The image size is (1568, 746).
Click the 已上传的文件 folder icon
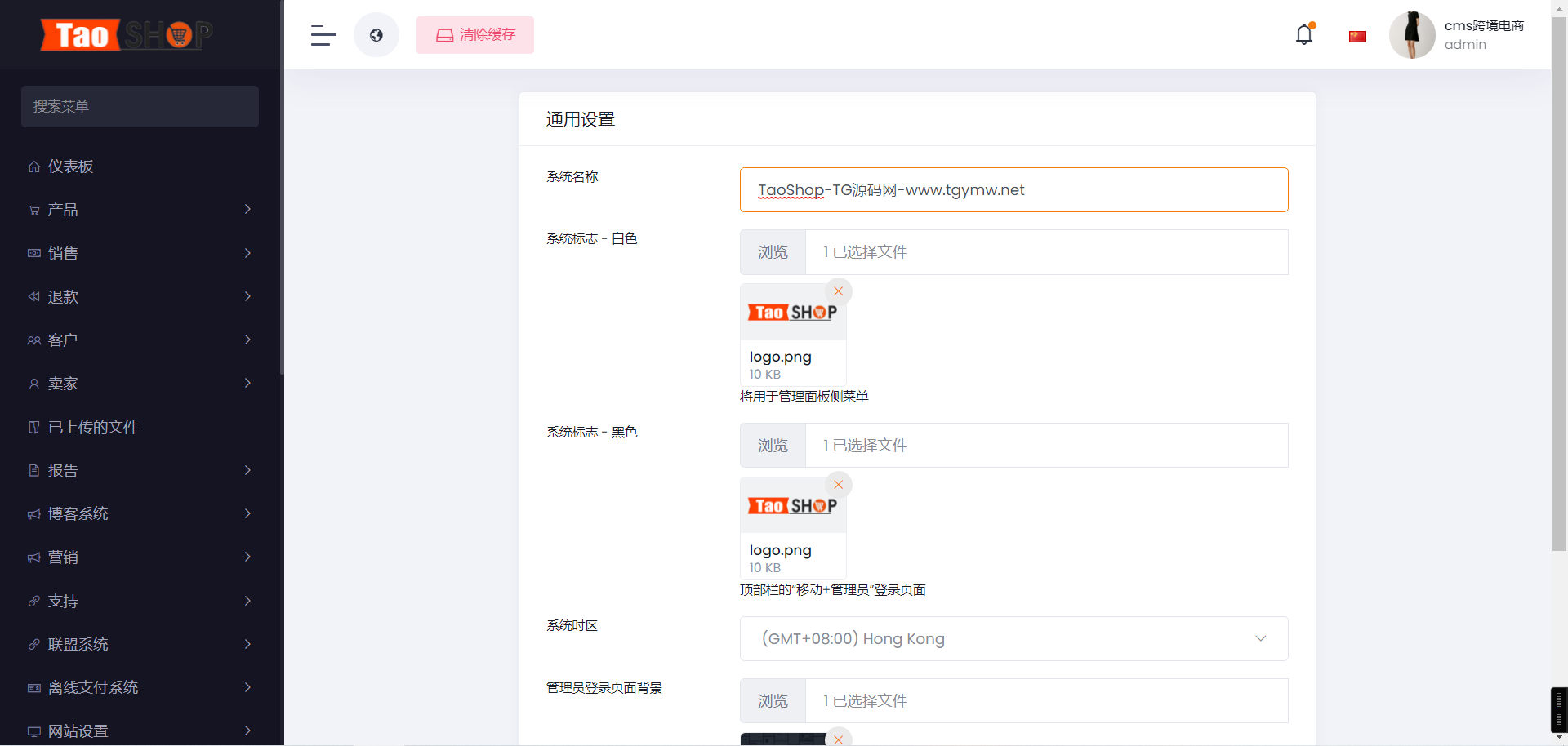[x=33, y=427]
